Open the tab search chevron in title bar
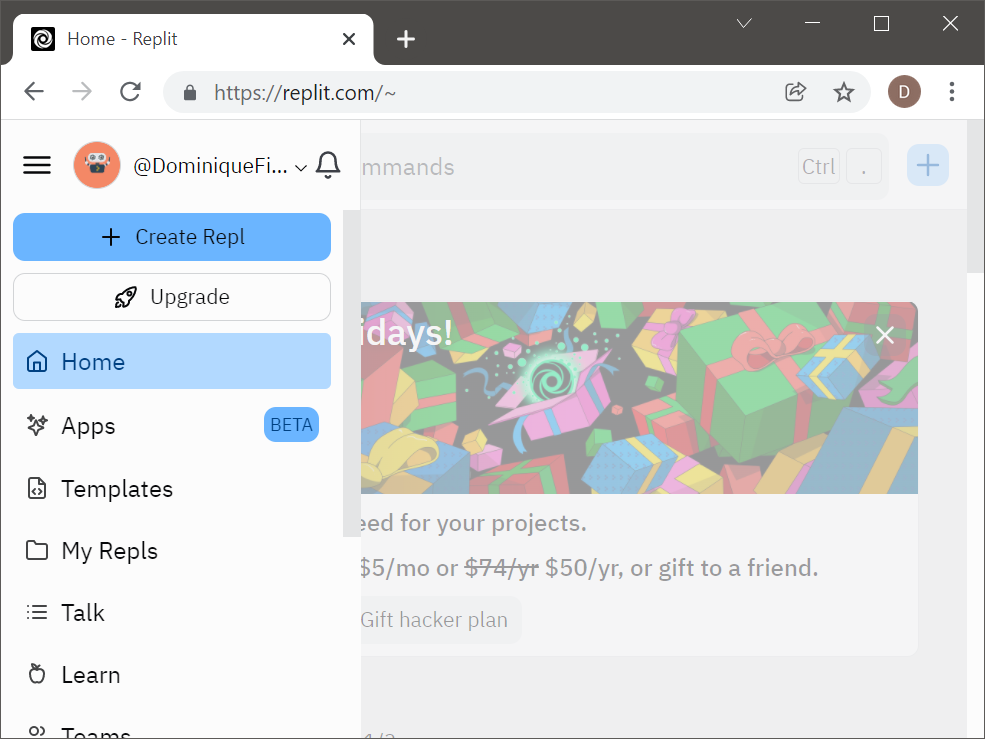 [x=744, y=23]
